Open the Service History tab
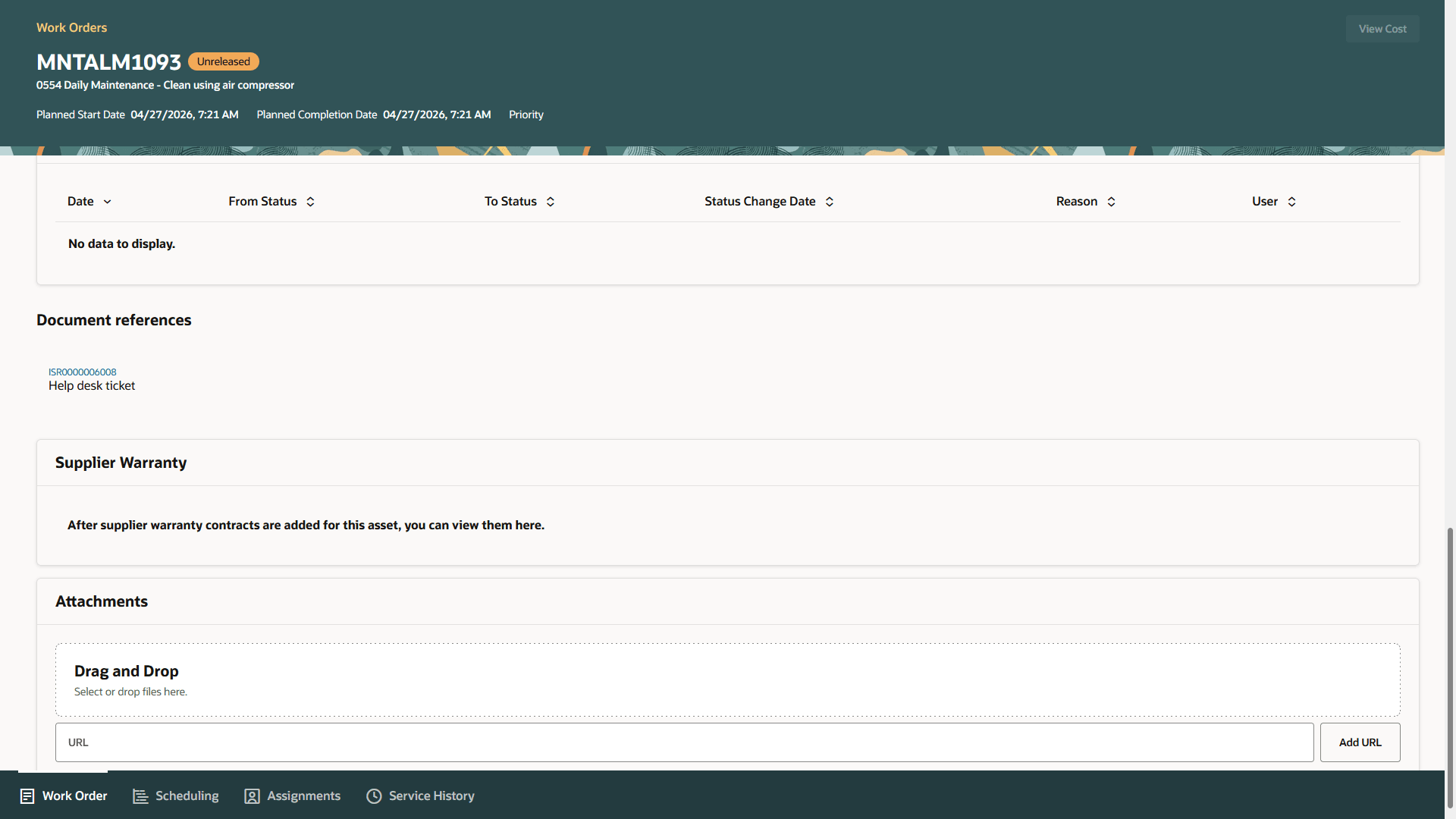 pos(421,795)
